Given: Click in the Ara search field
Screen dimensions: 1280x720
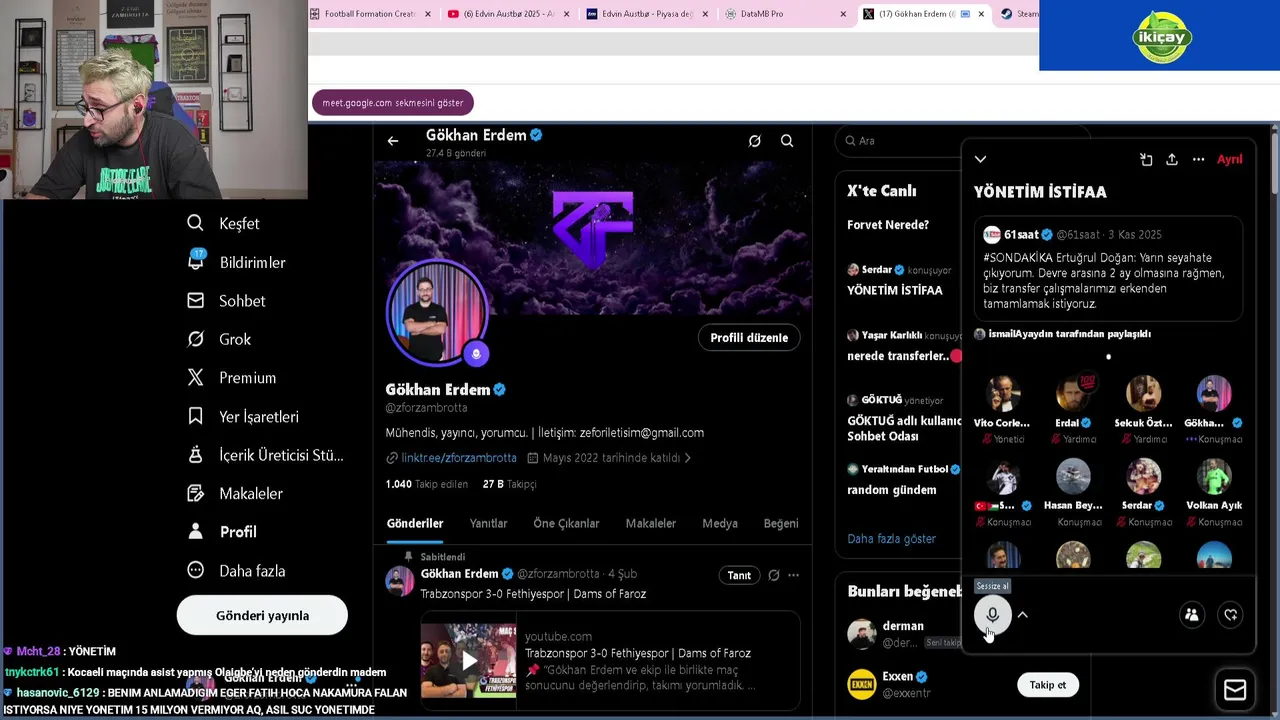Looking at the screenshot, I should [900, 141].
